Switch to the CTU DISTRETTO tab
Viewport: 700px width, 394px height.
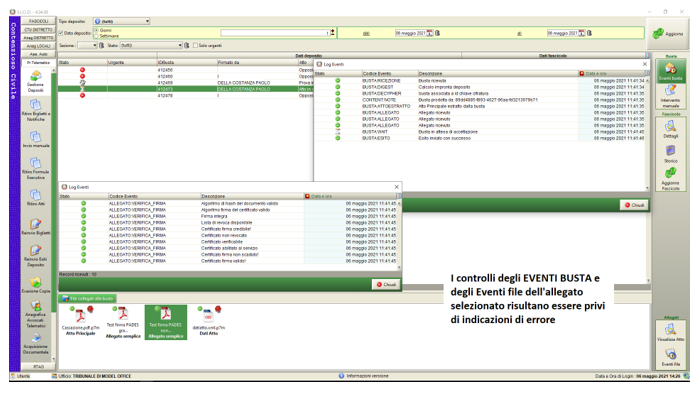coord(38,29)
